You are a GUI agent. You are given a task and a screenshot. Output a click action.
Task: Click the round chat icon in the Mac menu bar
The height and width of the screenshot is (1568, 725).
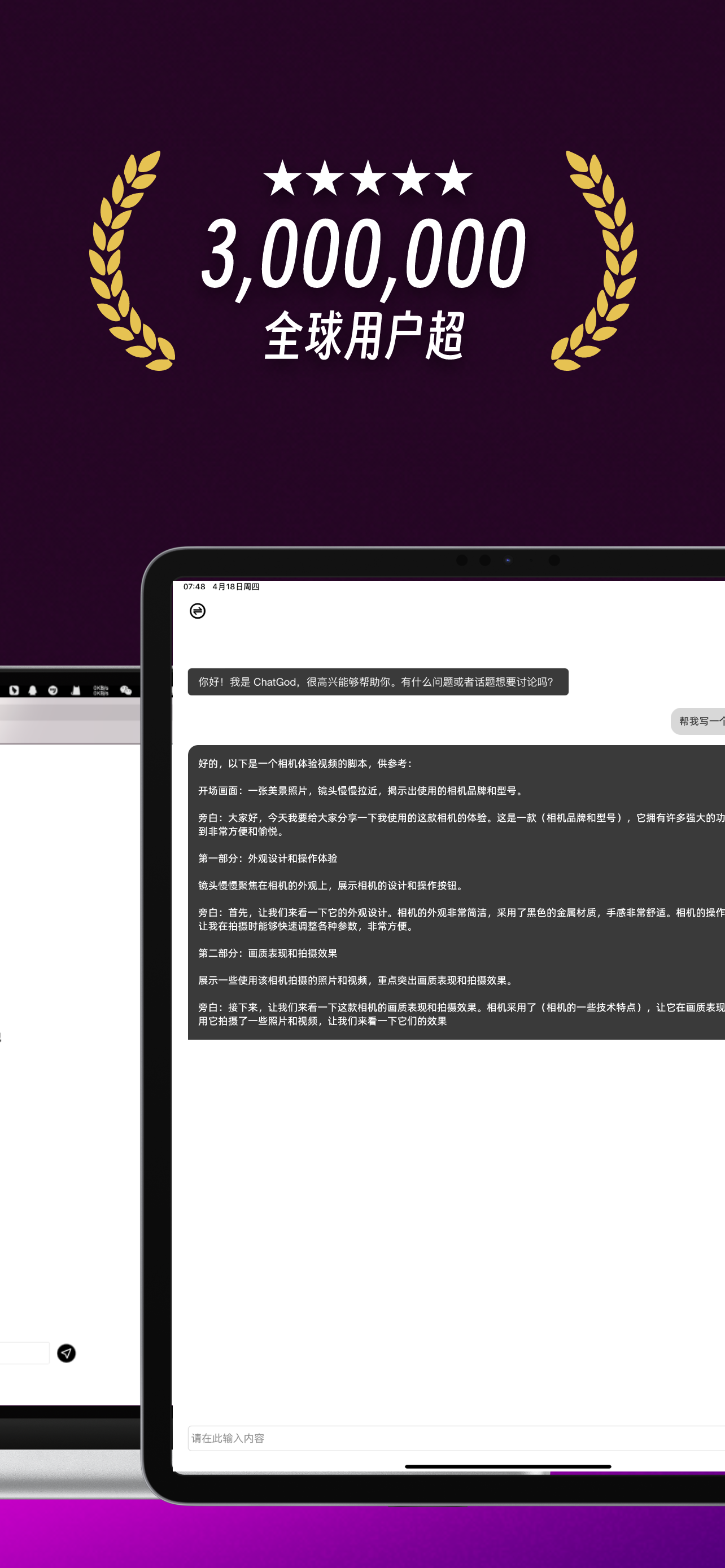[53, 690]
